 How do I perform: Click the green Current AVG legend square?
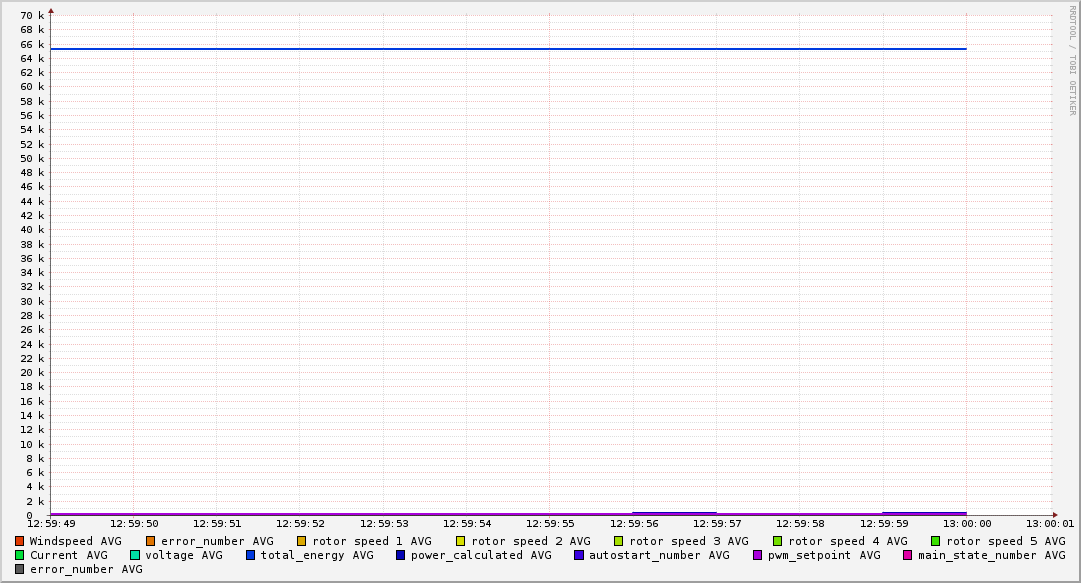pyautogui.click(x=20, y=555)
